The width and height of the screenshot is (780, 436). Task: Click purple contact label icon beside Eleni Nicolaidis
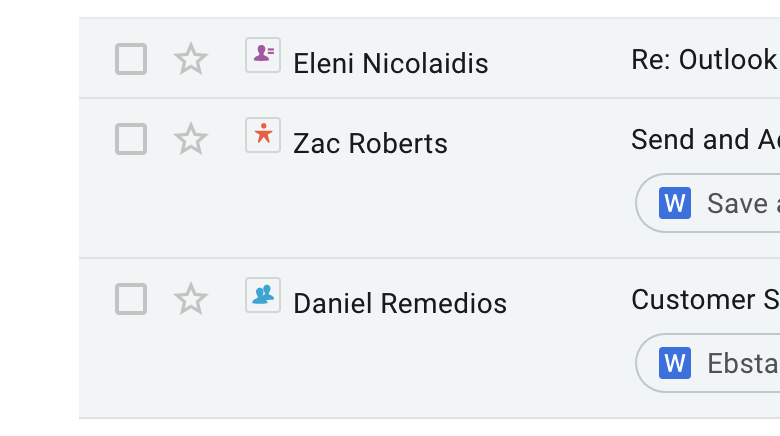[263, 55]
